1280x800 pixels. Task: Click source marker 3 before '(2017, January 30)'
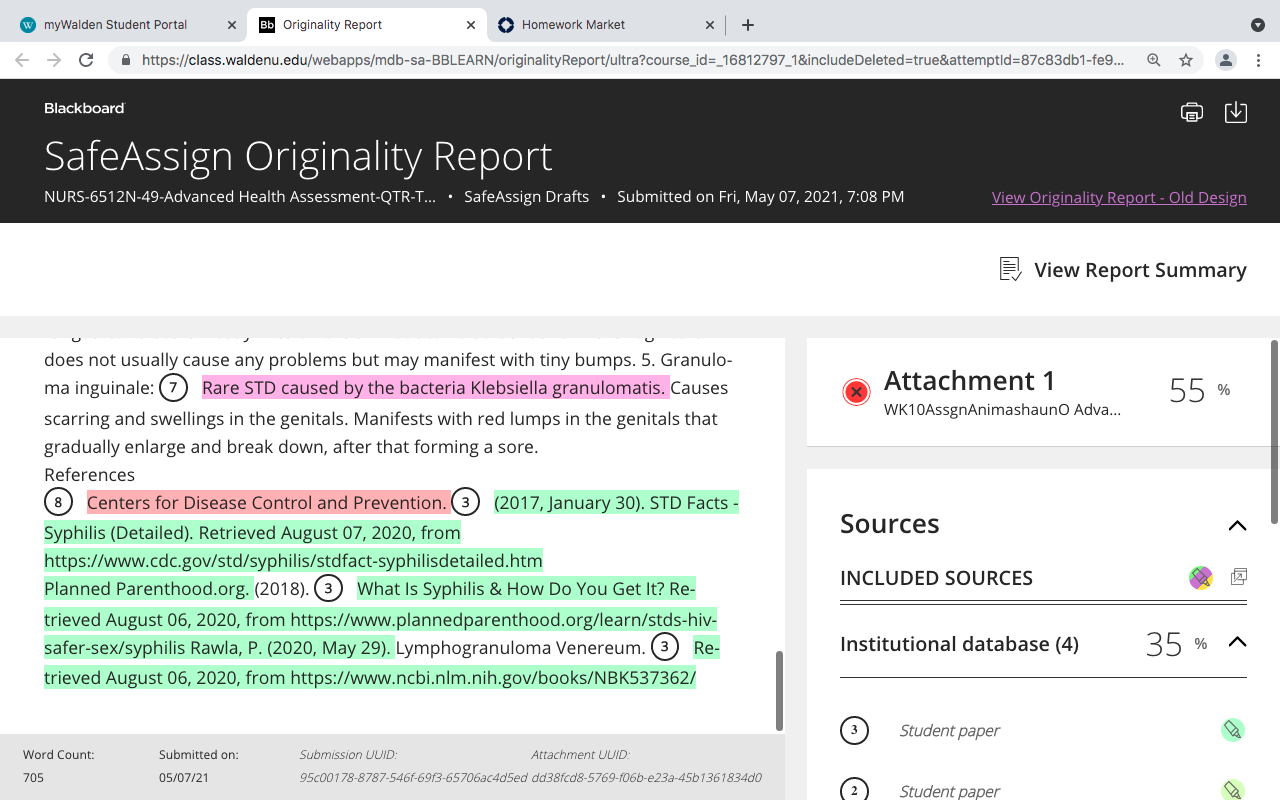point(466,502)
